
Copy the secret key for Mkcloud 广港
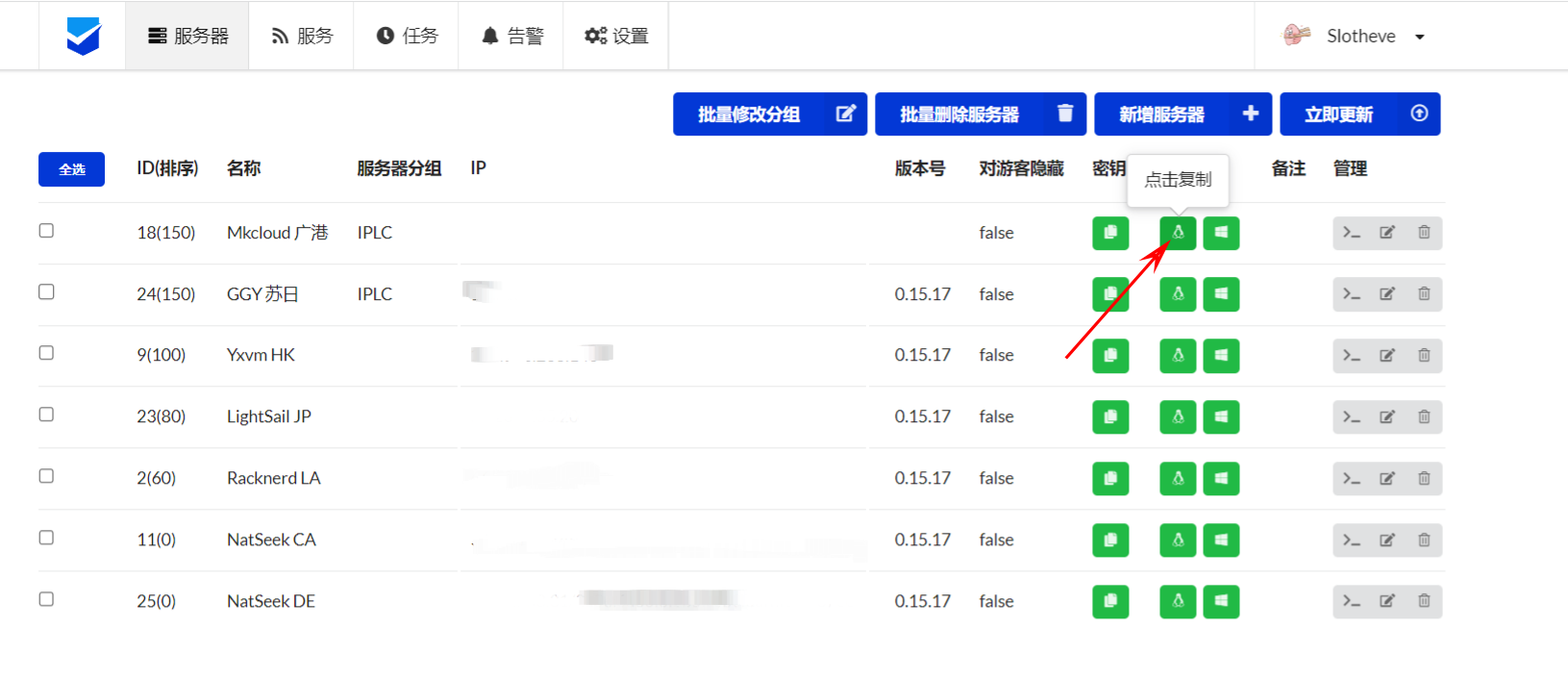coord(1109,233)
